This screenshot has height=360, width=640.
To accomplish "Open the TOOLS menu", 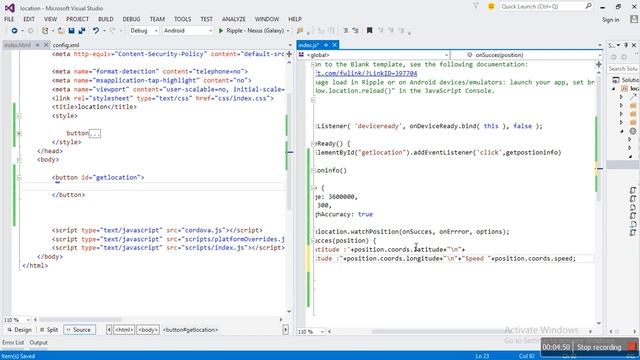I will (182, 19).
